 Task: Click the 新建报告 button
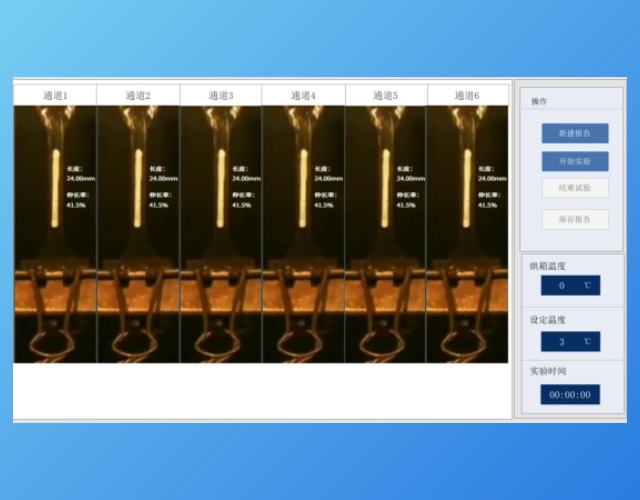tap(575, 133)
